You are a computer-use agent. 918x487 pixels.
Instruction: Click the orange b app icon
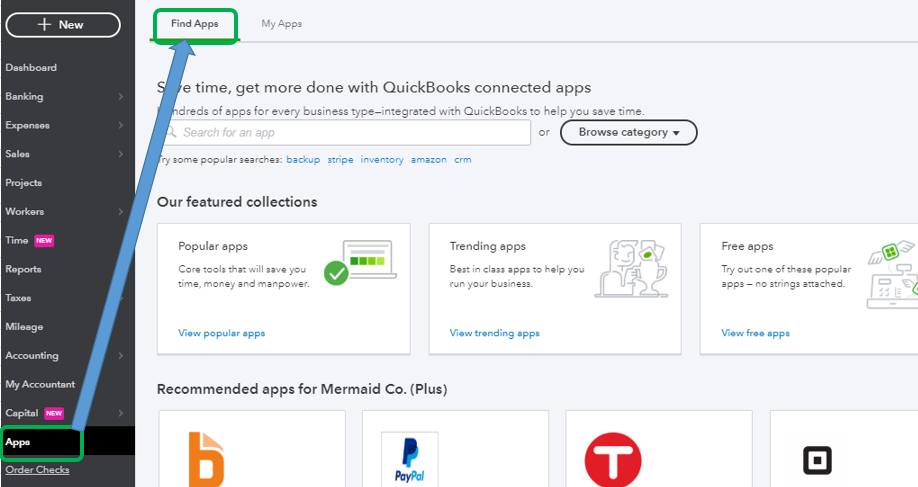(x=207, y=460)
